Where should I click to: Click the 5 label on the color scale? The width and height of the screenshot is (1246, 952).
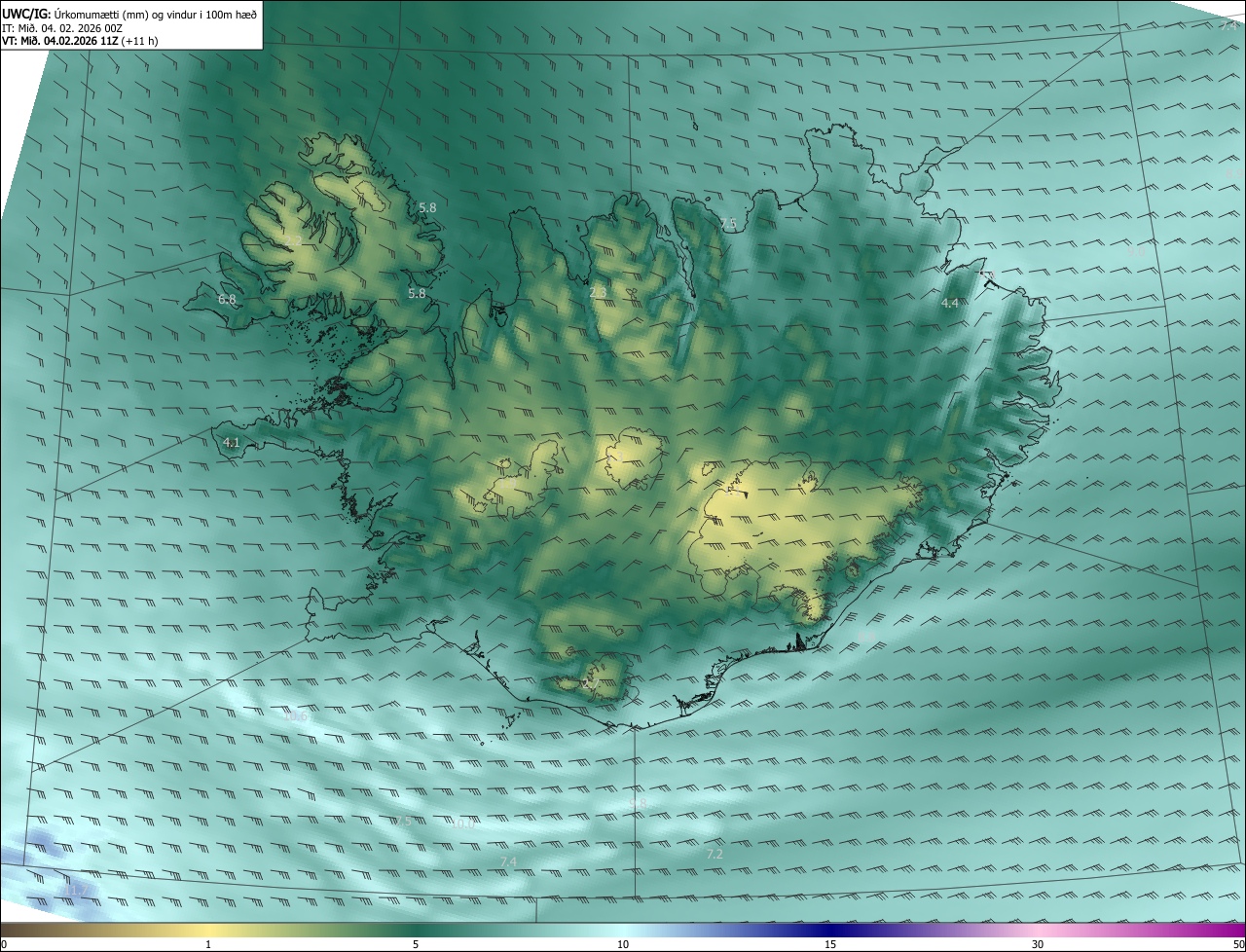click(x=416, y=944)
